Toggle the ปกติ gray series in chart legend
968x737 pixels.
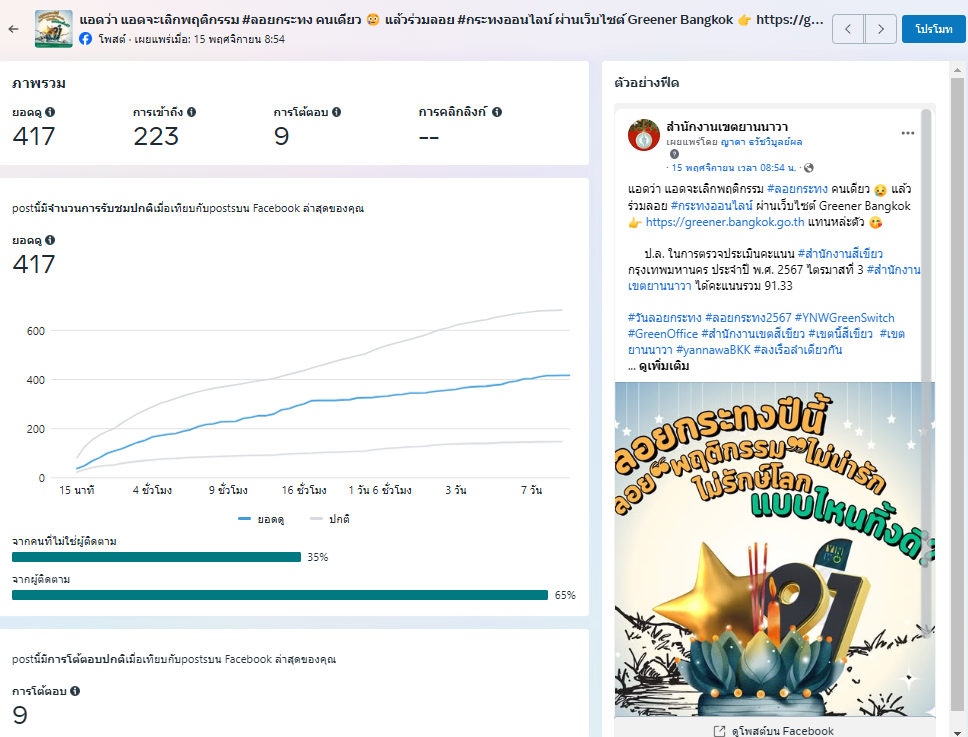point(330,519)
